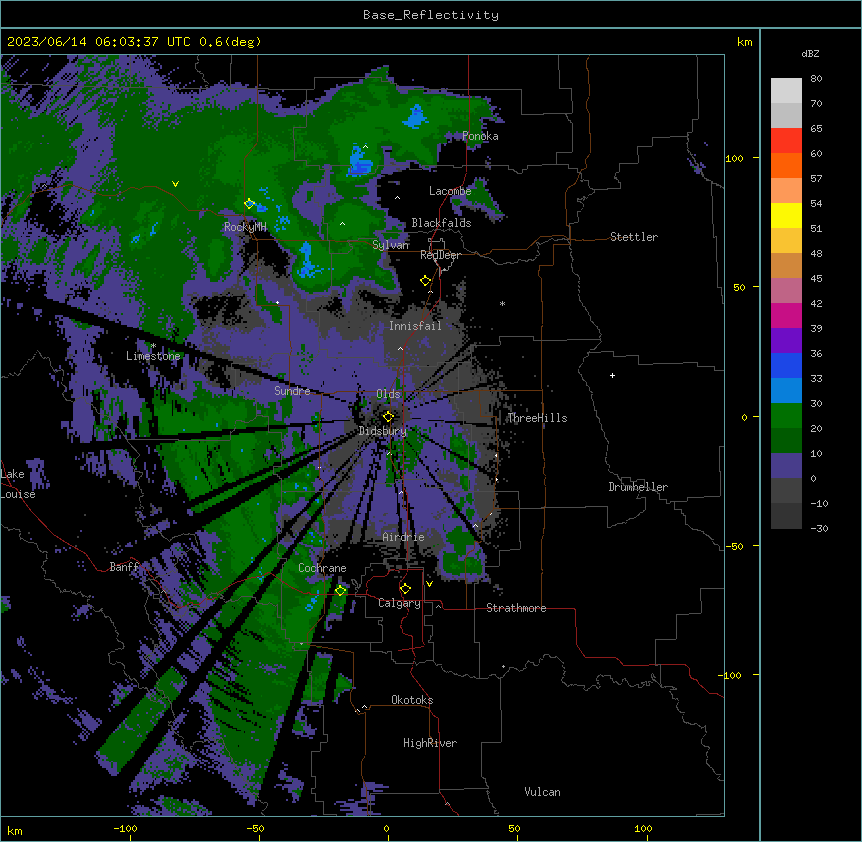This screenshot has width=862, height=842.
Task: Click the 80 value atop the dBZ legend
Action: pyautogui.click(x=816, y=79)
